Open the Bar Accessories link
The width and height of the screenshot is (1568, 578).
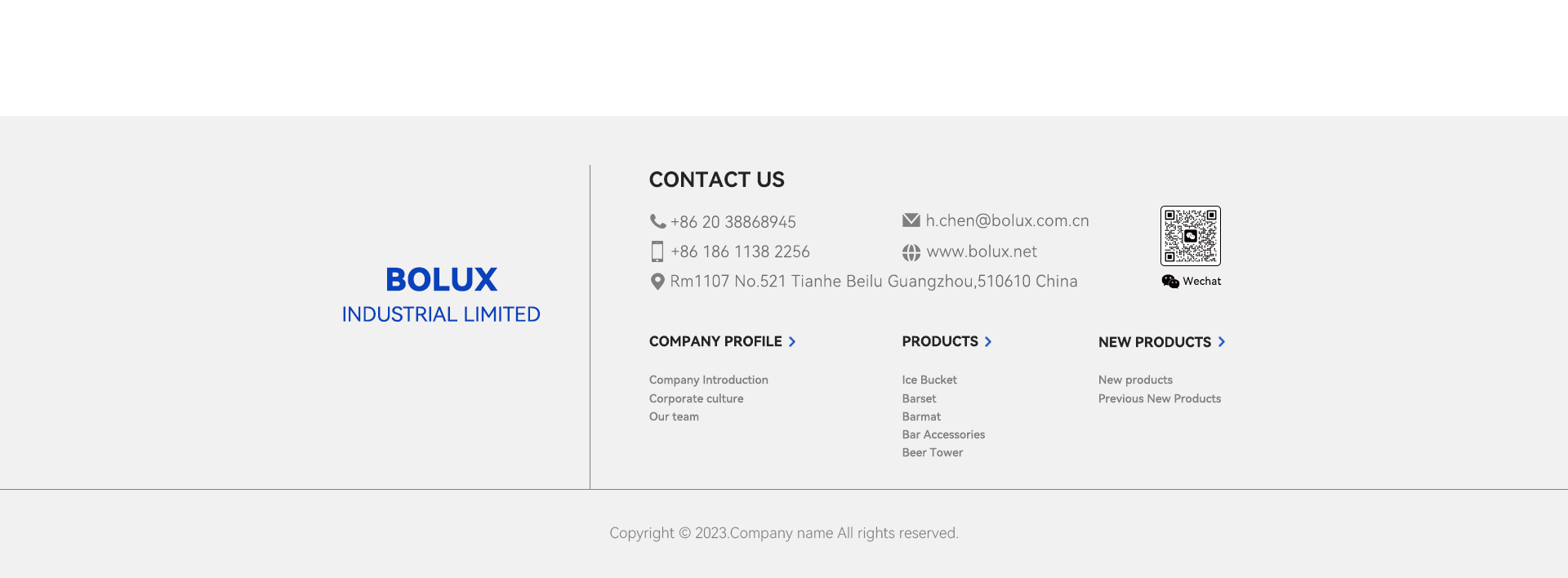pyautogui.click(x=943, y=435)
